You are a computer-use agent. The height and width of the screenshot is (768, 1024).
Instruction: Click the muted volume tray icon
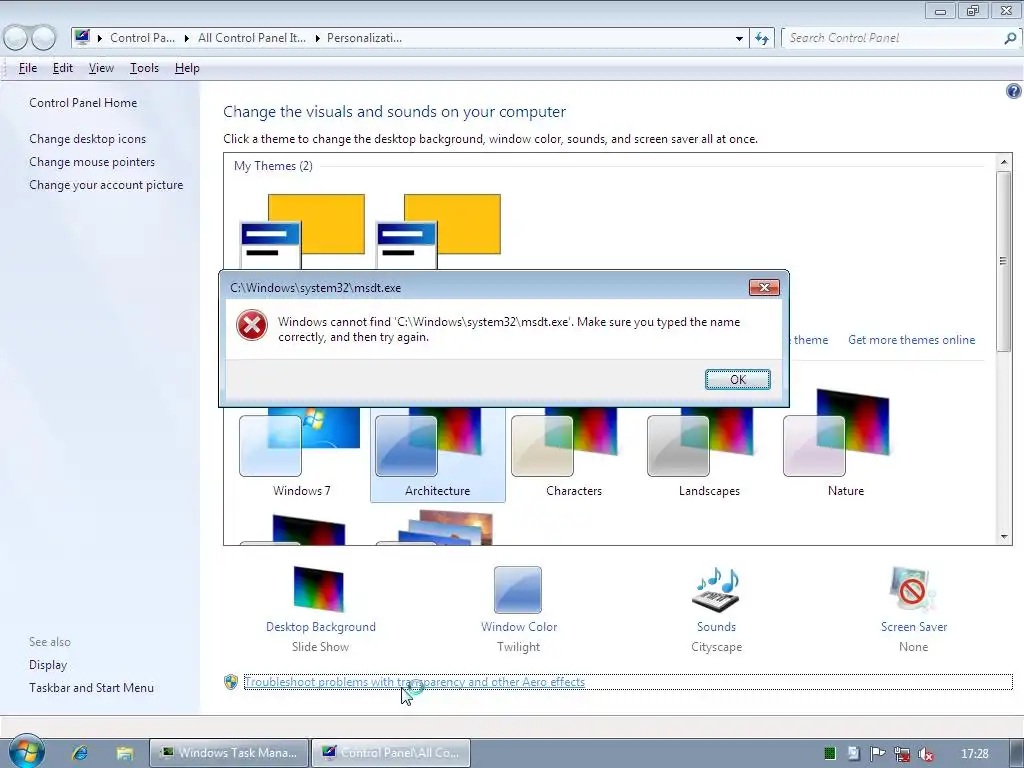(925, 754)
